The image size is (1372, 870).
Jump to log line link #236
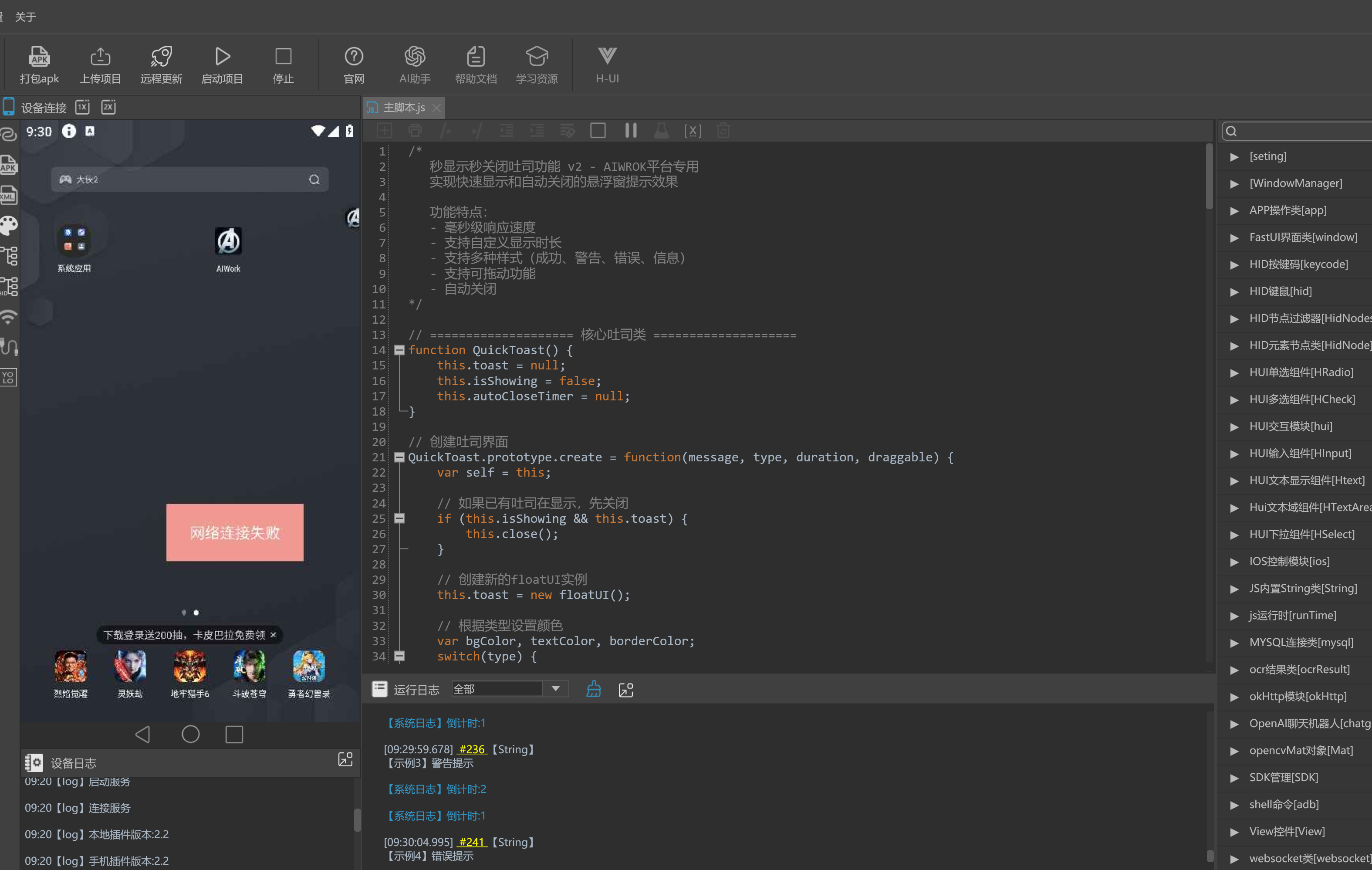[472, 749]
